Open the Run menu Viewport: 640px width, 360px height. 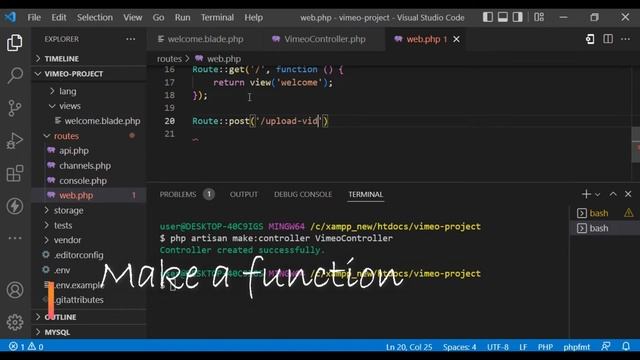(x=182, y=18)
